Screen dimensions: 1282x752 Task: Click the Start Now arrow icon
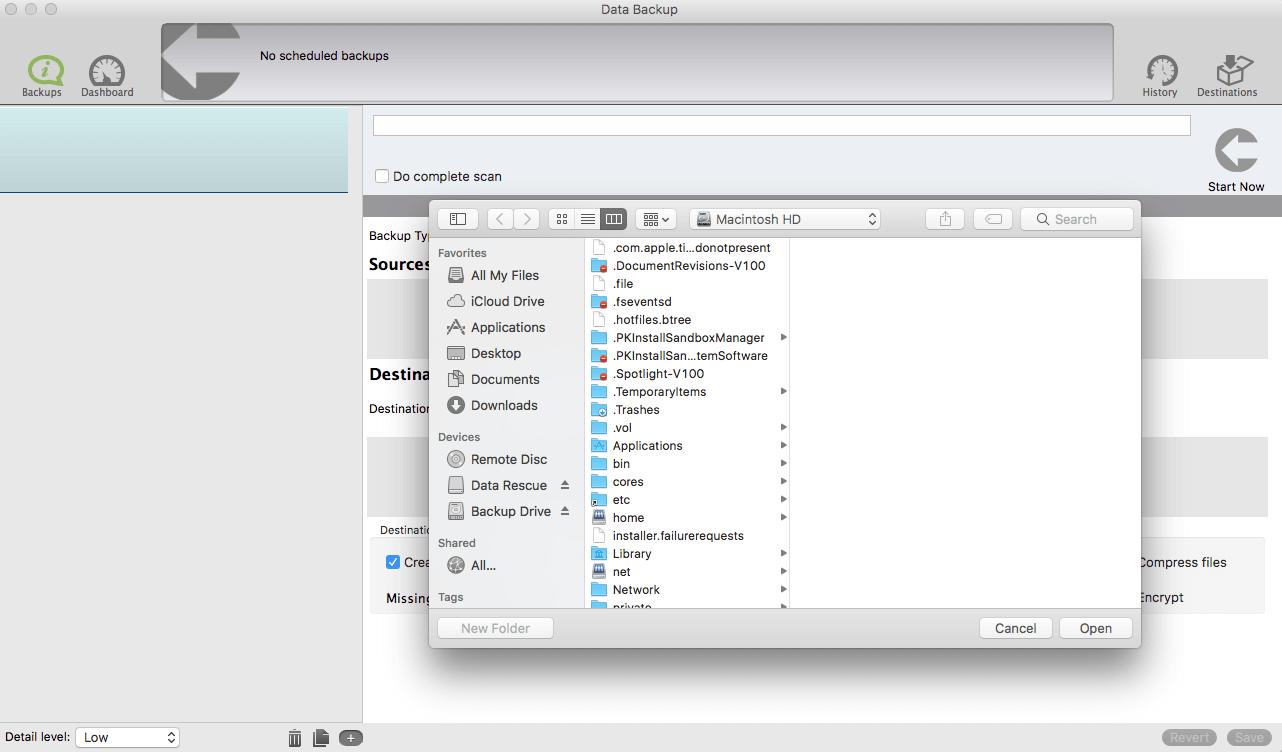[1236, 152]
